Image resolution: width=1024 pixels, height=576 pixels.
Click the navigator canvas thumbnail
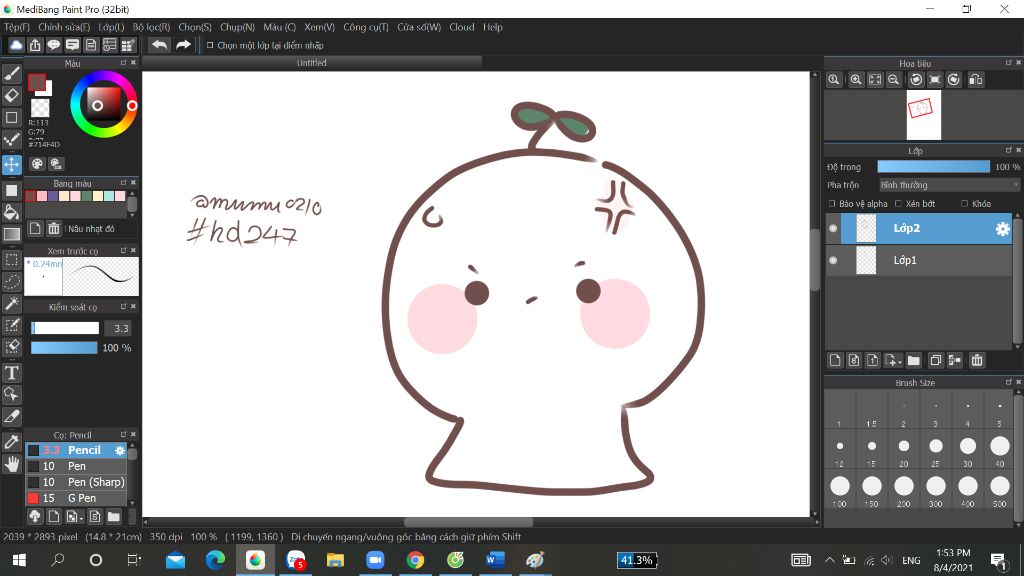923,115
